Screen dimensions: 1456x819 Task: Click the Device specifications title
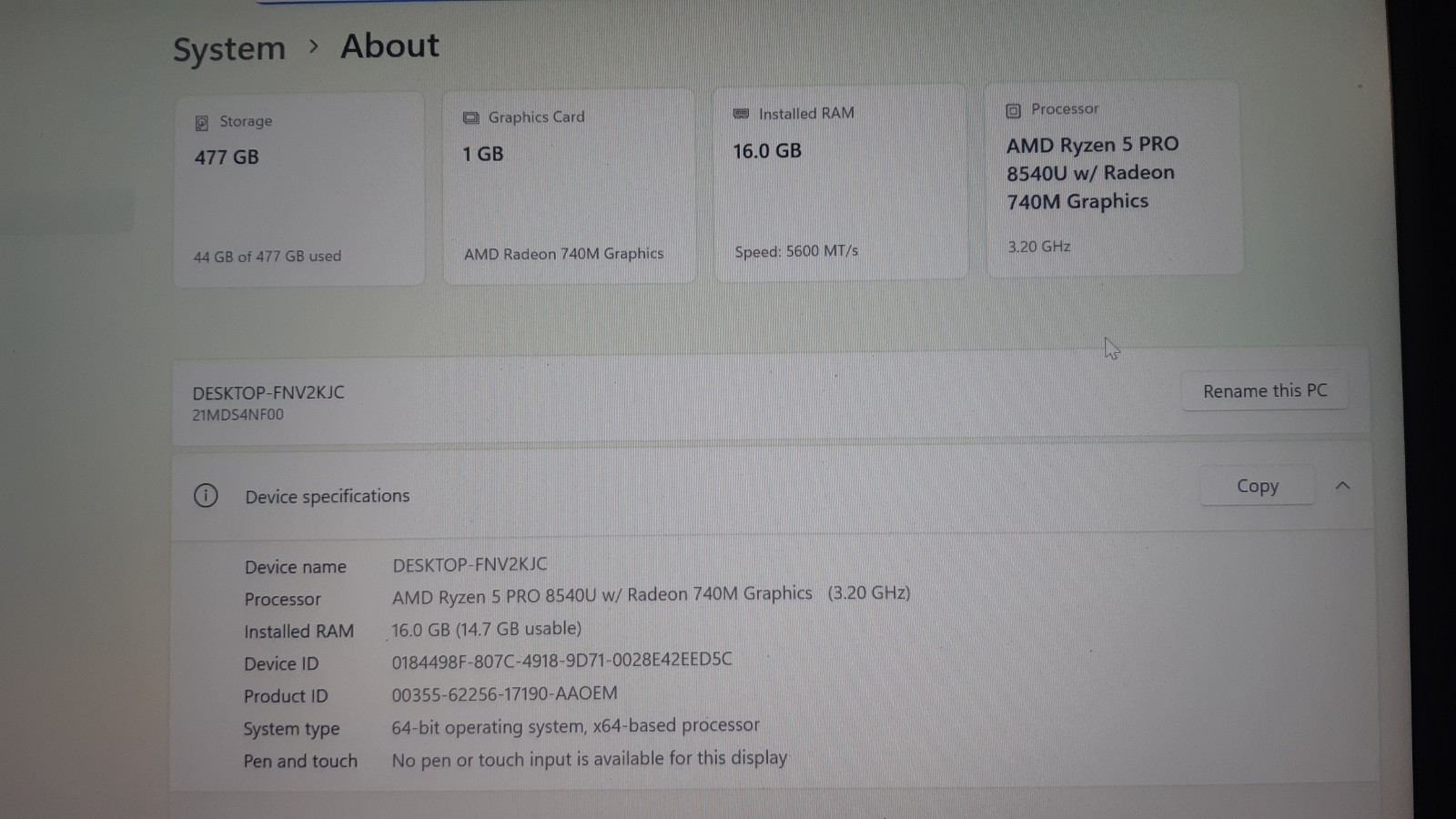point(328,496)
